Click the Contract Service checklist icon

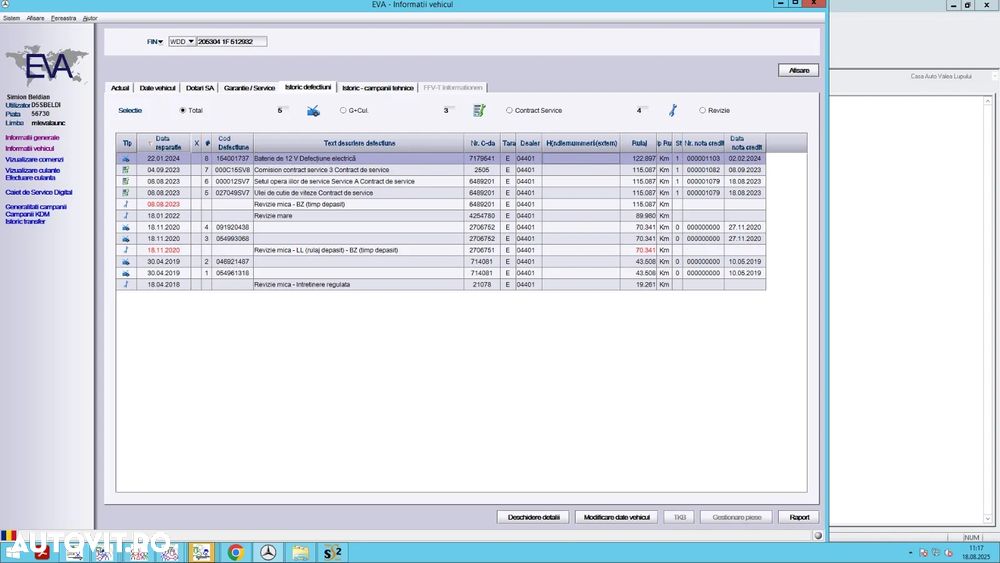click(479, 111)
